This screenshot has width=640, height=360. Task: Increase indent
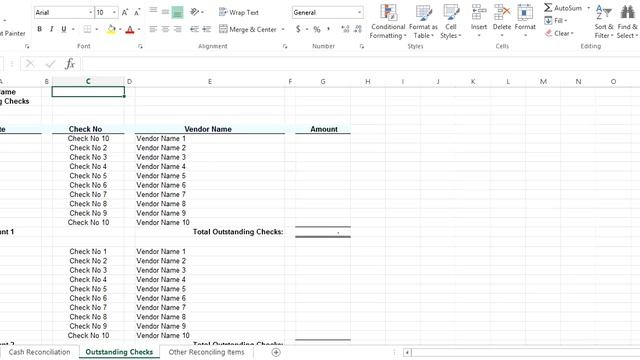[207, 29]
